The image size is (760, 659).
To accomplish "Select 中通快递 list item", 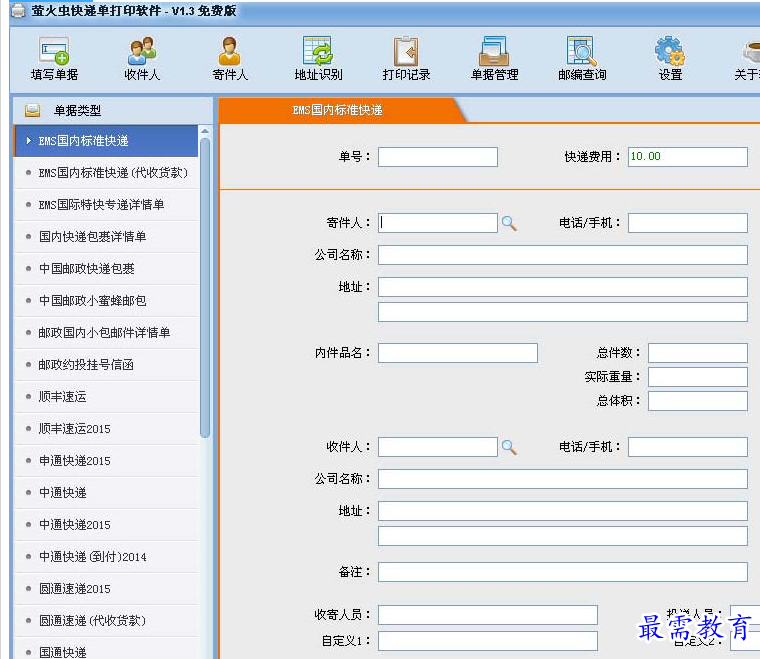I will tap(107, 492).
